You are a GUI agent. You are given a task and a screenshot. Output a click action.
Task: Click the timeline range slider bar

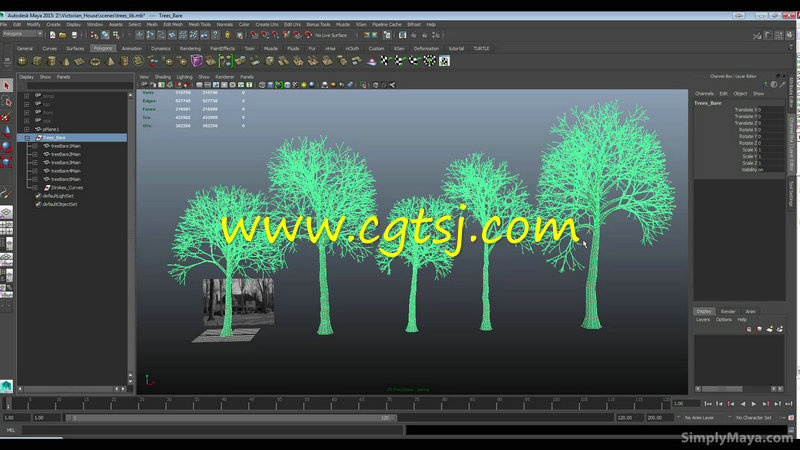click(x=228, y=417)
